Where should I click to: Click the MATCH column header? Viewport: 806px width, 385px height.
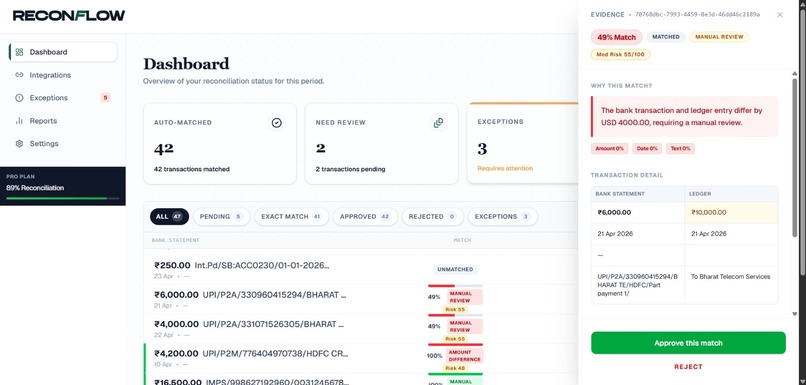pyautogui.click(x=462, y=240)
